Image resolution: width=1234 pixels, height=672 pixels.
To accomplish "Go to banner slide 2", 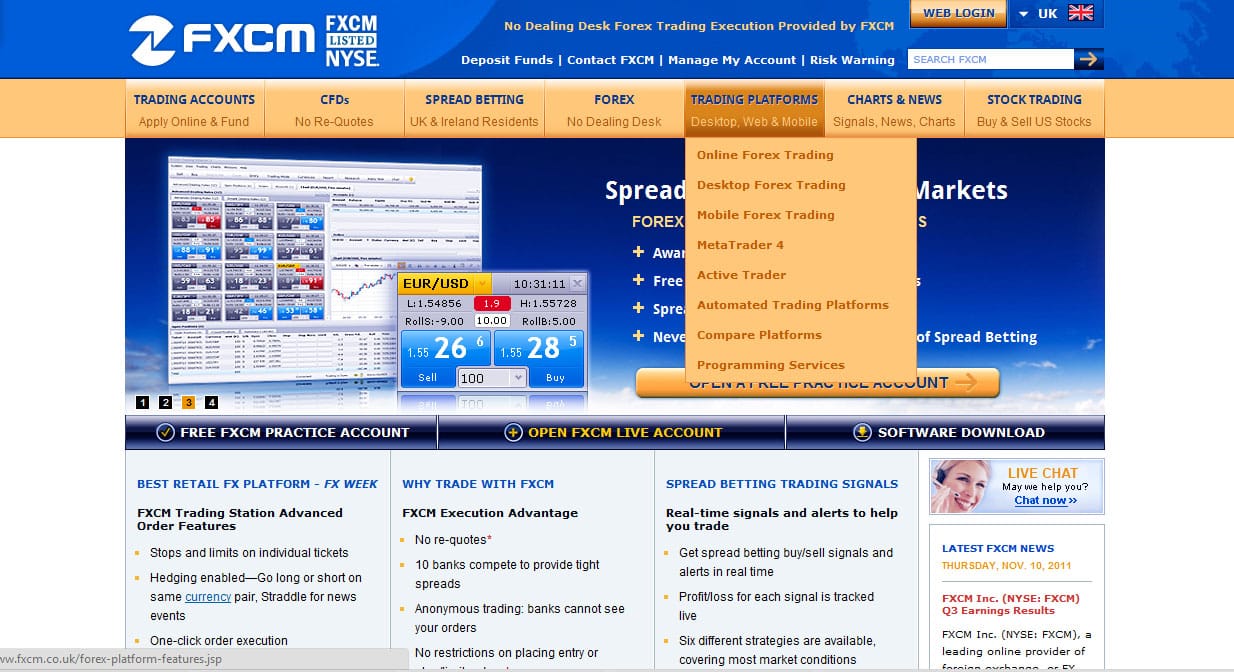I will (x=165, y=403).
